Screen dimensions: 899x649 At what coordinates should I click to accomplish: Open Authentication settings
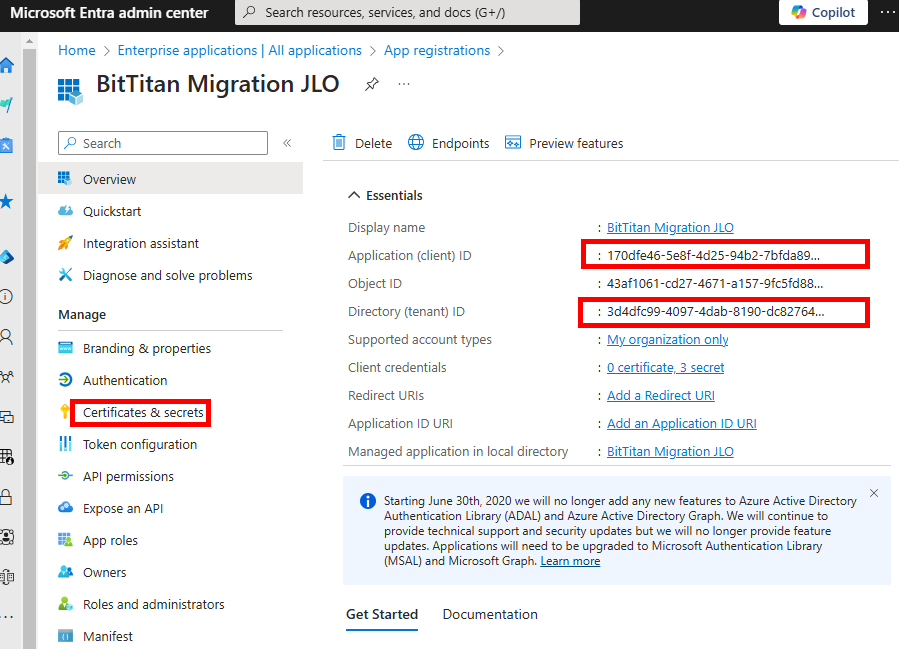coord(125,380)
